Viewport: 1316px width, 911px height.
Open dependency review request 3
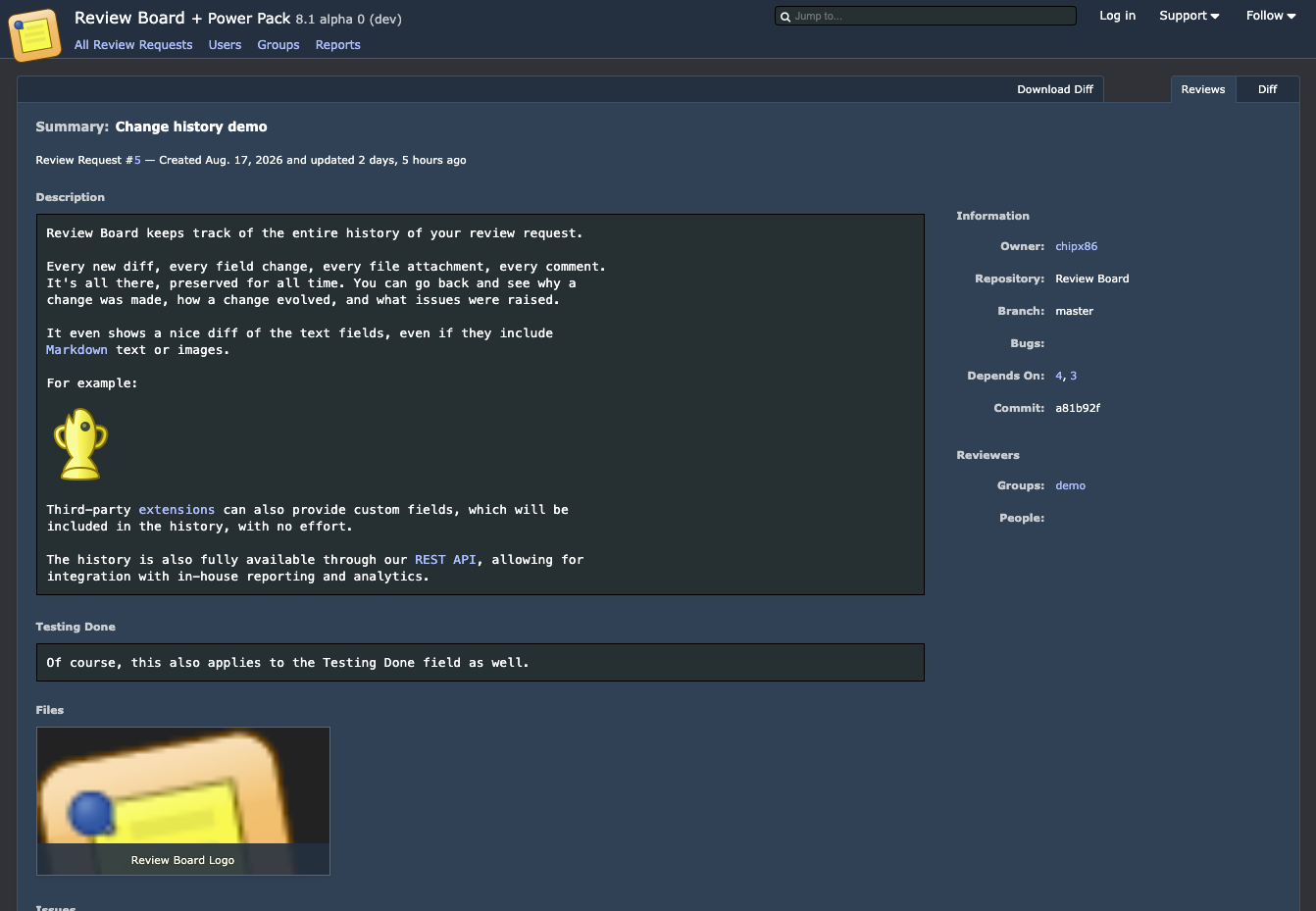pos(1074,376)
